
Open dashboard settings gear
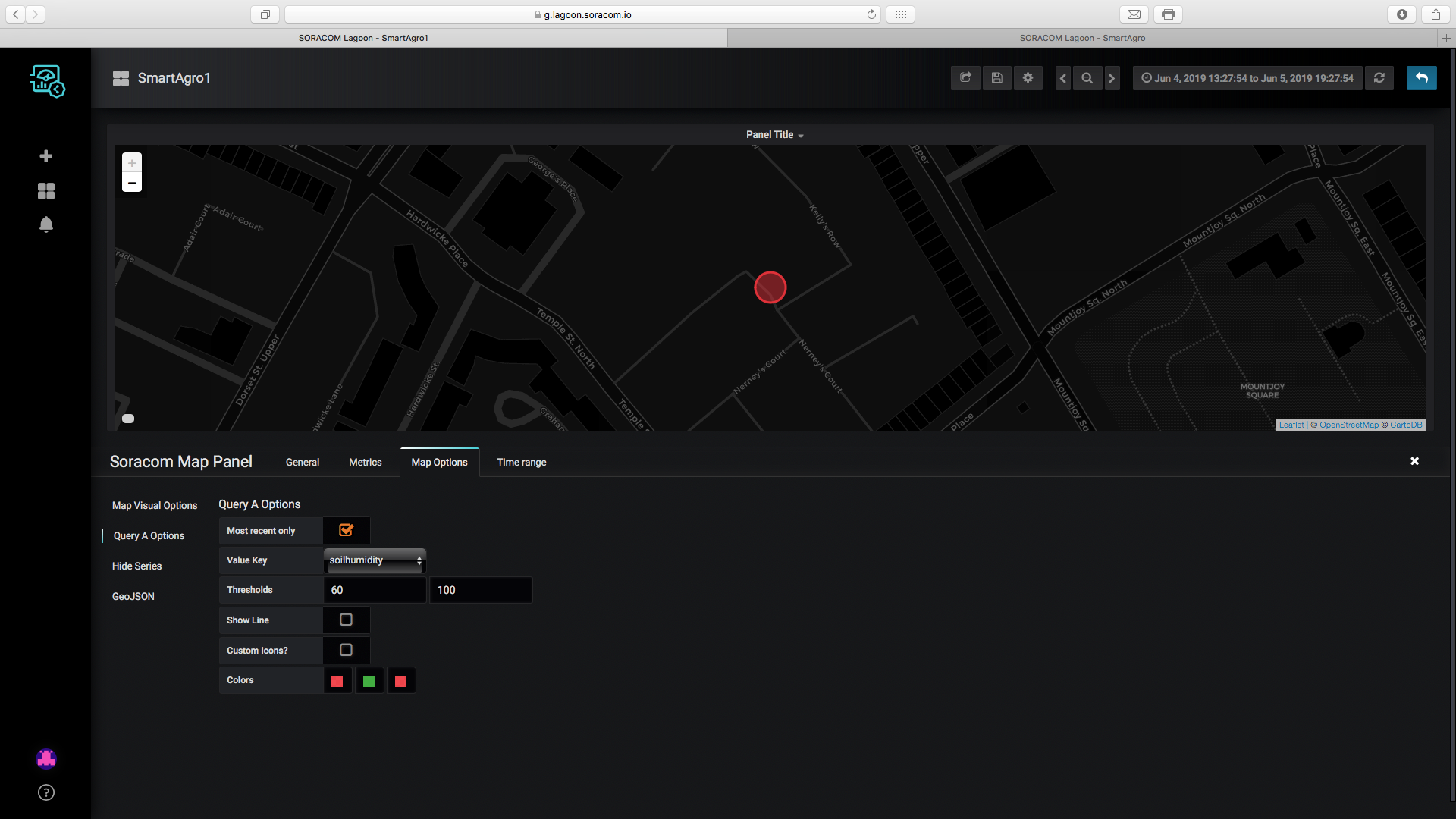tap(1028, 78)
